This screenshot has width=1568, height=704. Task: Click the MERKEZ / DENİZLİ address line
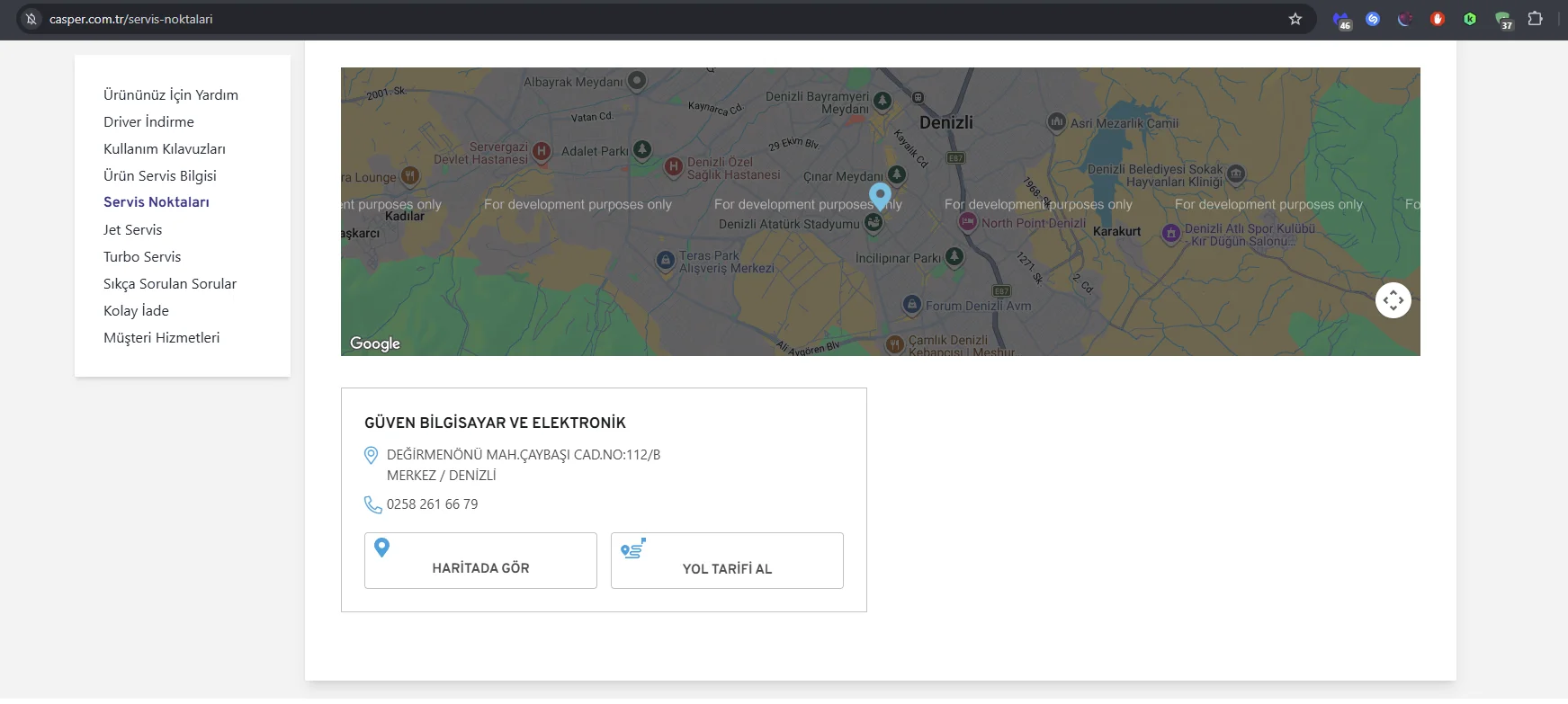[442, 476]
